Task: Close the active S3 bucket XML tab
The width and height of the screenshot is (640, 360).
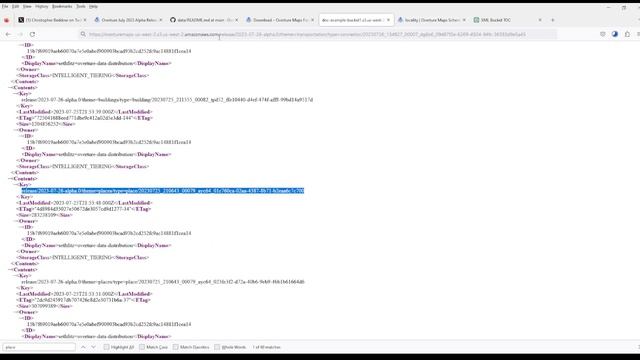Action: point(388,20)
